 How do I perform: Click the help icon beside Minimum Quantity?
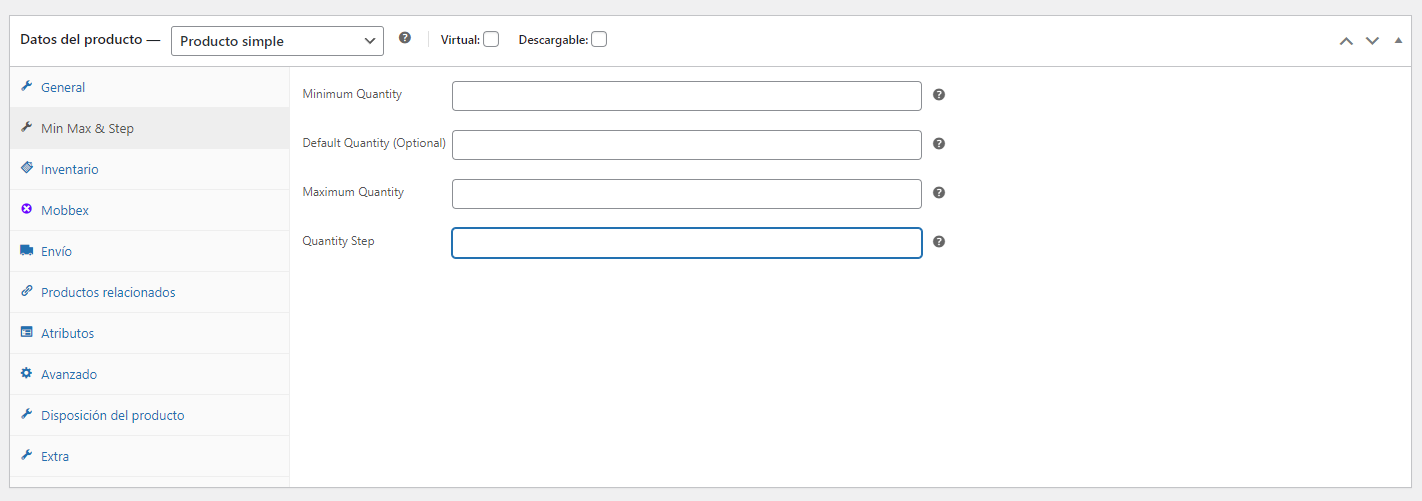pyautogui.click(x=939, y=95)
